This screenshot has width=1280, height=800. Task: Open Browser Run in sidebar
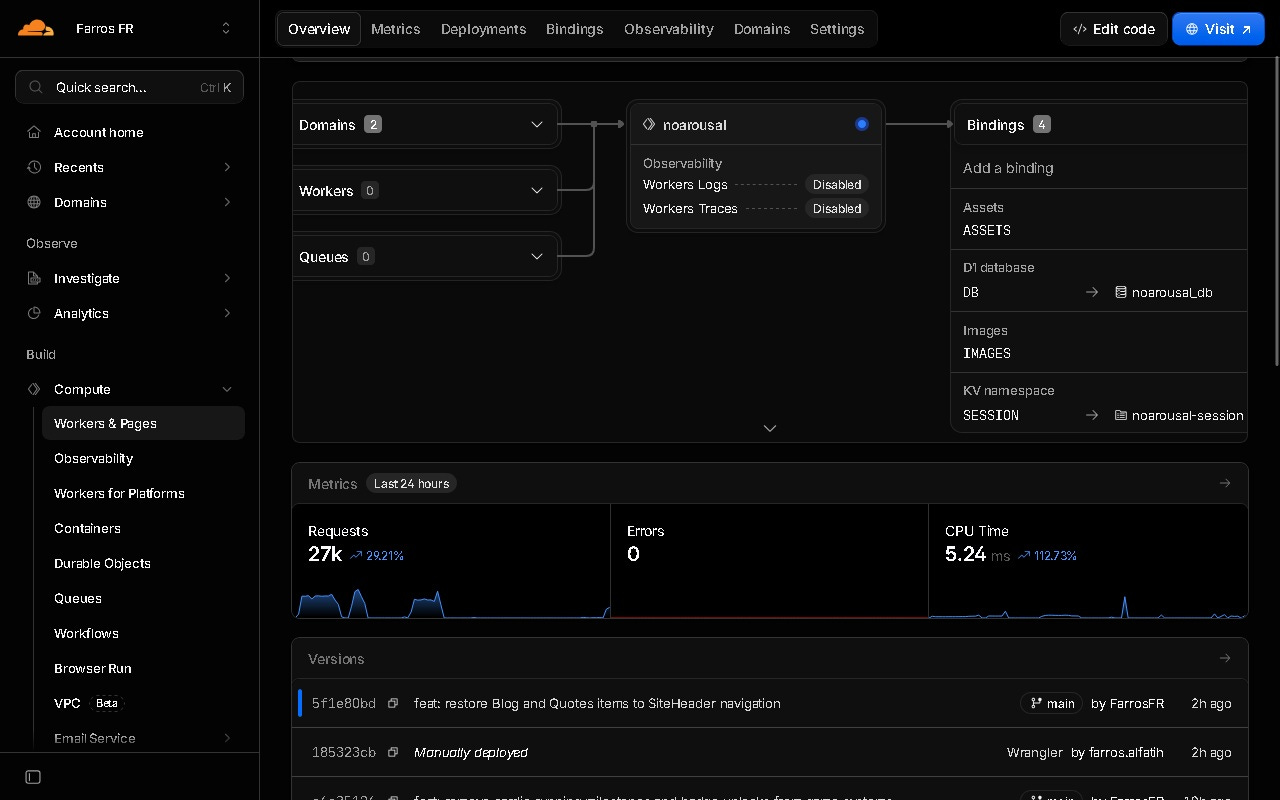point(143,668)
